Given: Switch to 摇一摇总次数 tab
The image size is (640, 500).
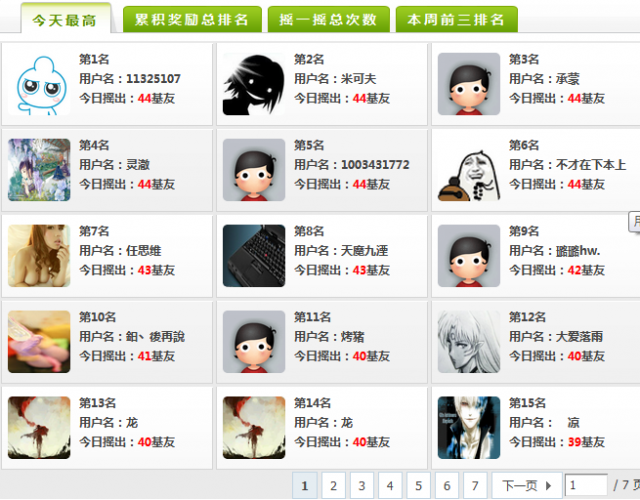Looking at the screenshot, I should [329, 19].
